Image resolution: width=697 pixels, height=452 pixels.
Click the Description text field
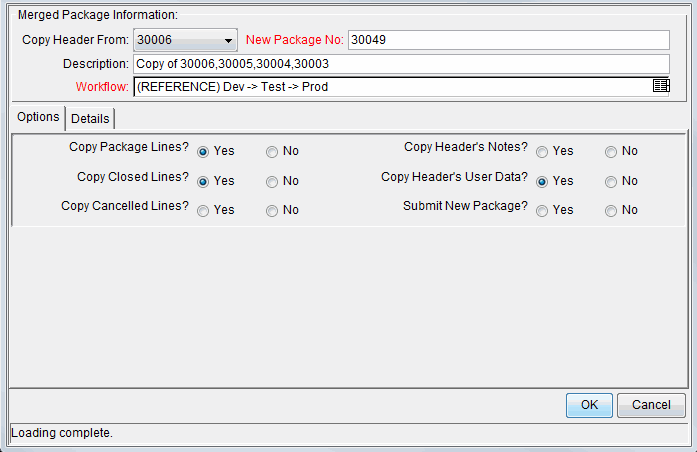pos(400,63)
